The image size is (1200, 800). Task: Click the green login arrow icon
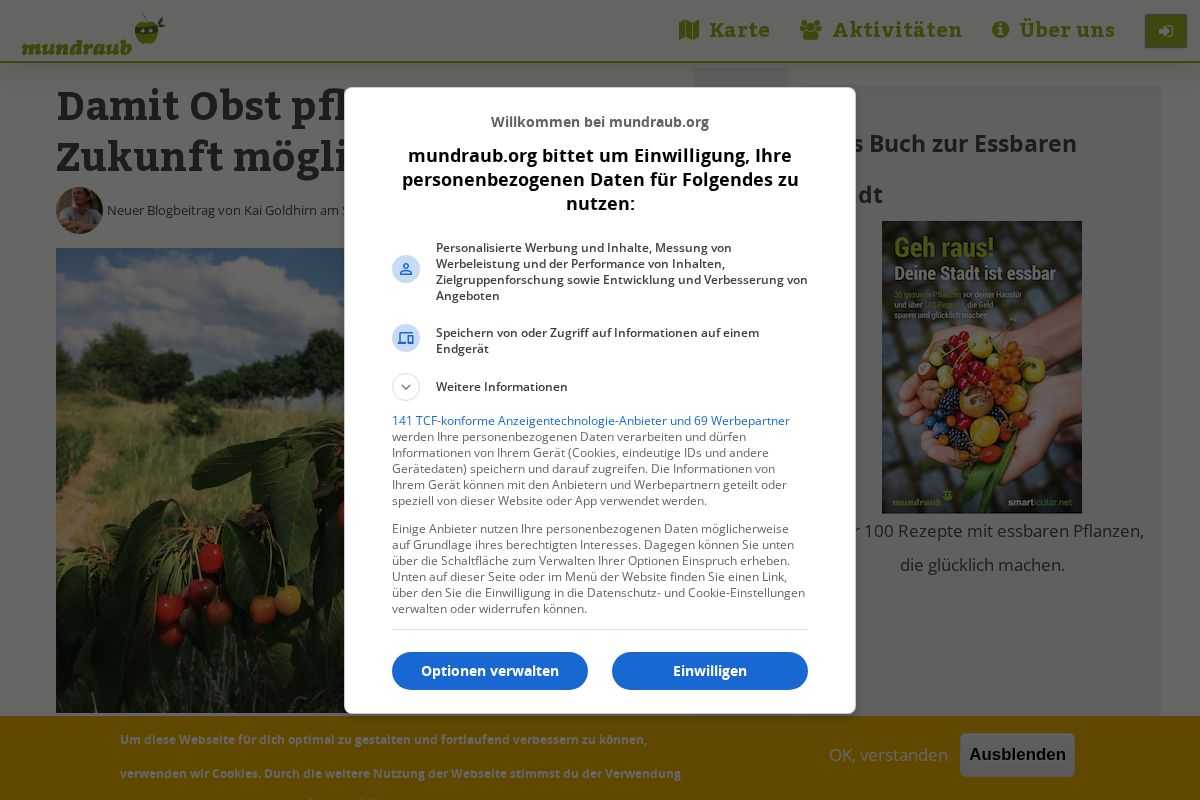coord(1166,31)
